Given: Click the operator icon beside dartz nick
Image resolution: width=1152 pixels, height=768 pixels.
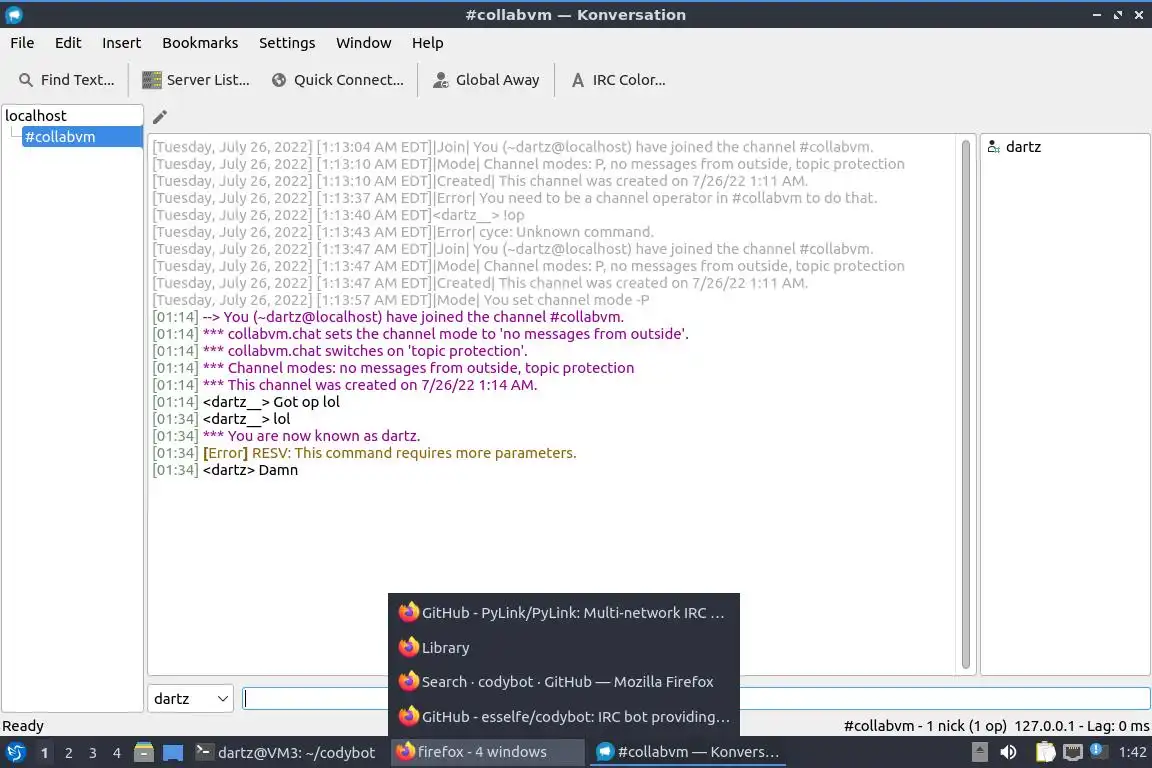Looking at the screenshot, I should pyautogui.click(x=993, y=147).
